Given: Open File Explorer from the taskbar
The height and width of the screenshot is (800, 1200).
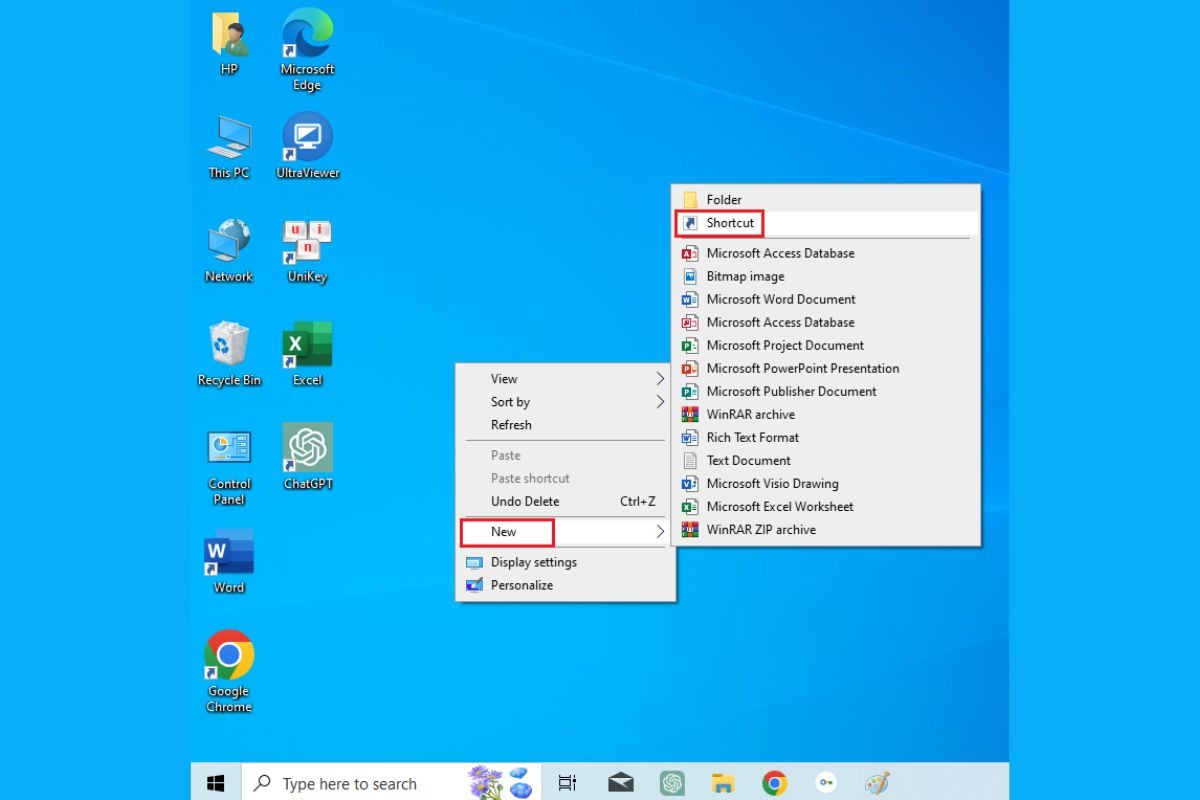Looking at the screenshot, I should point(723,782).
